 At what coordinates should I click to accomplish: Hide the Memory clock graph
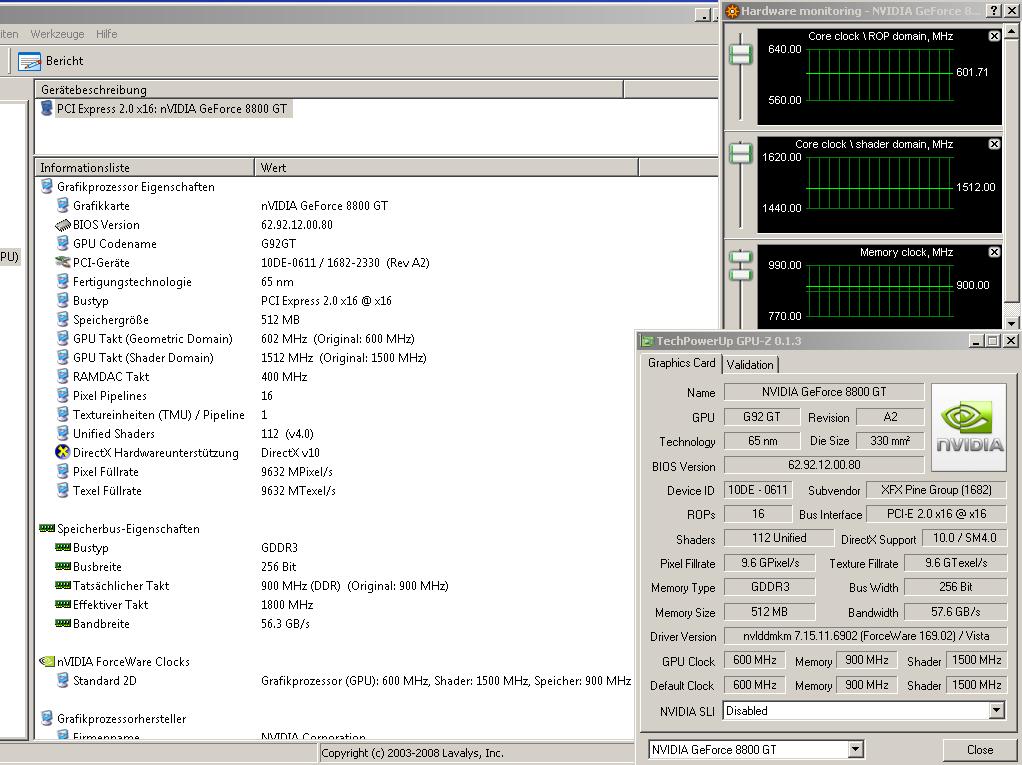pos(994,252)
